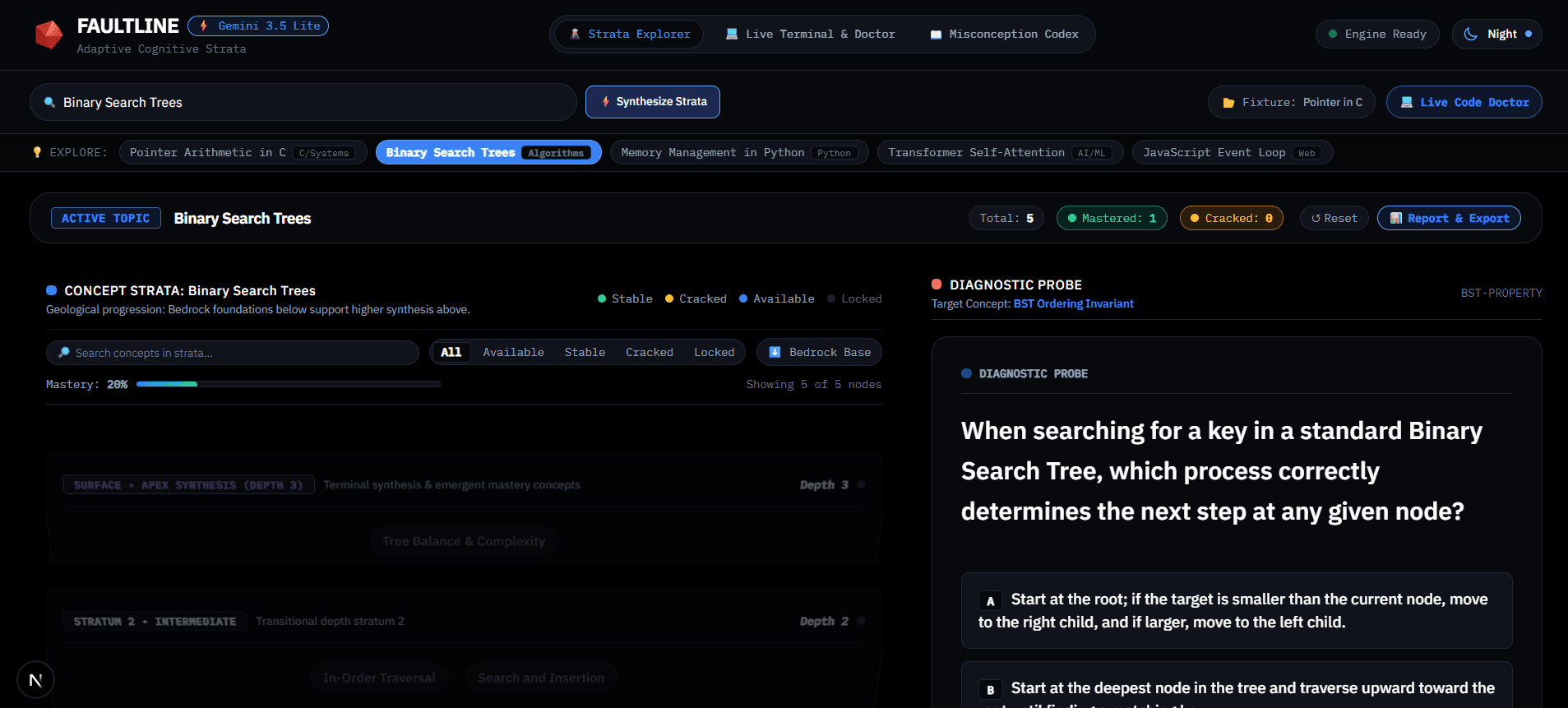This screenshot has height=708, width=1568.
Task: Click Mastered: 1 counter badge
Action: (x=1112, y=218)
